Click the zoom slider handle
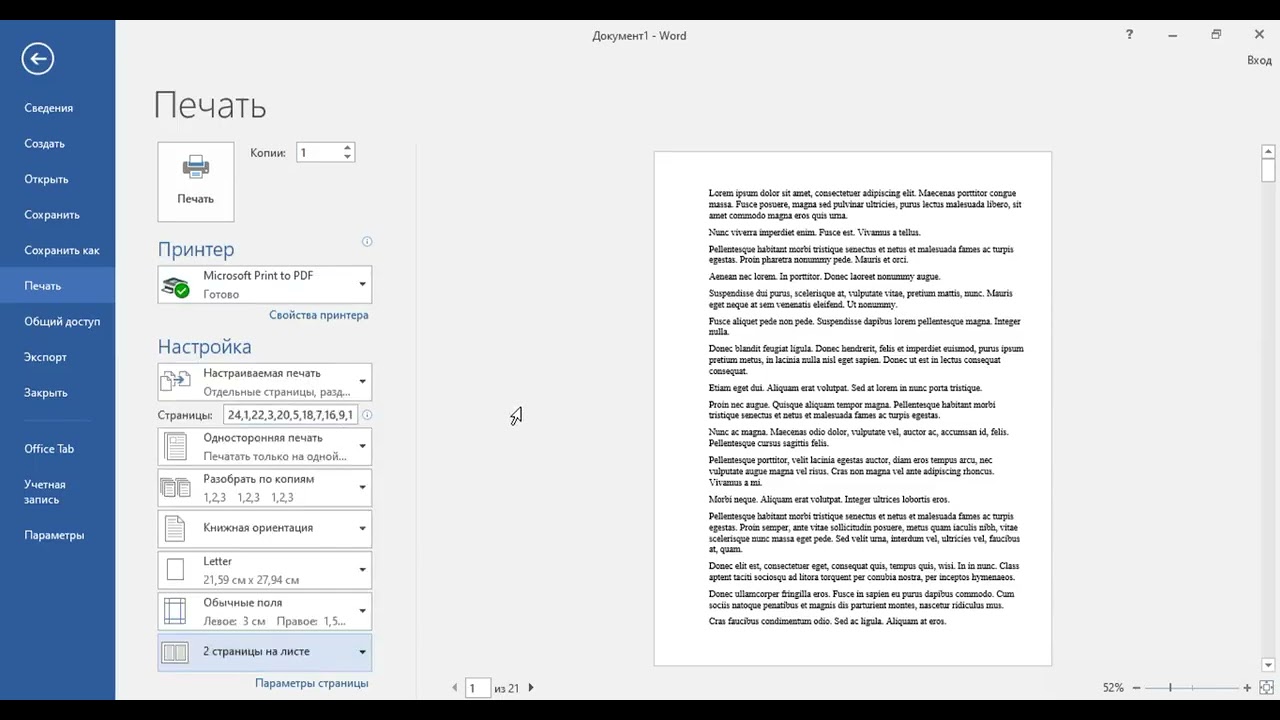Viewport: 1280px width, 720px height. pos(1170,688)
